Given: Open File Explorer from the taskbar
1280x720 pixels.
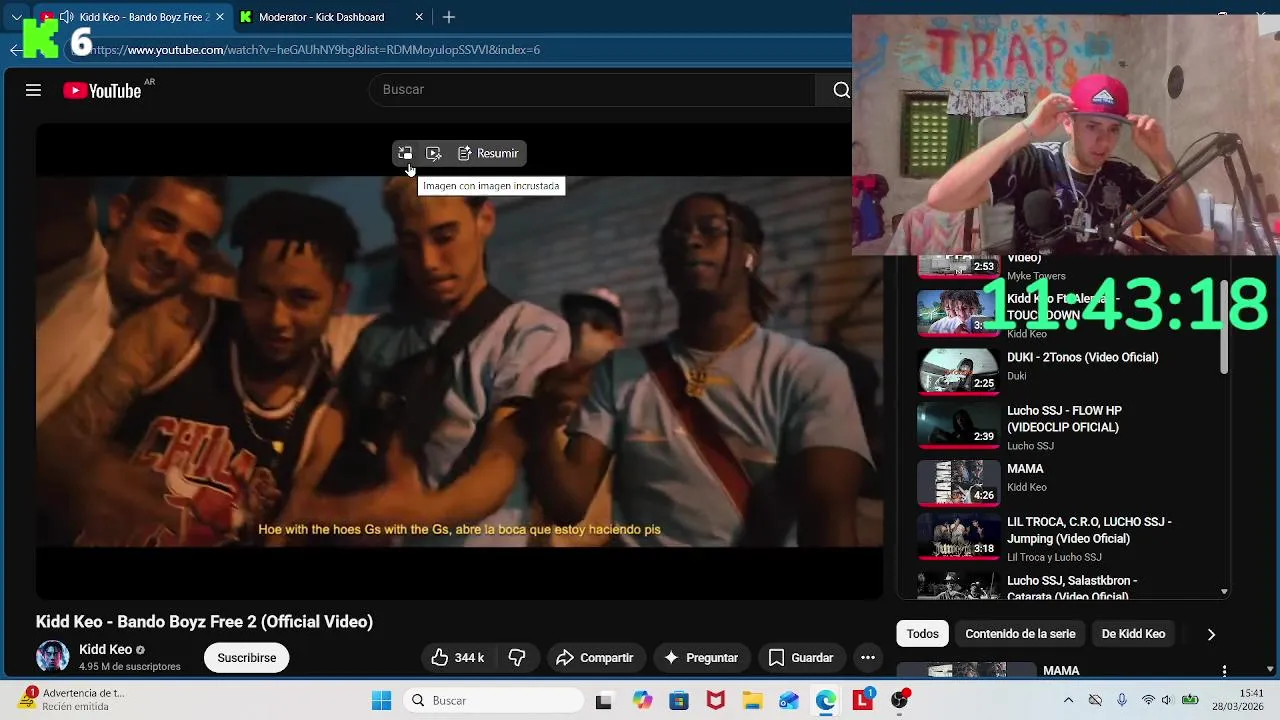Looking at the screenshot, I should point(752,701).
